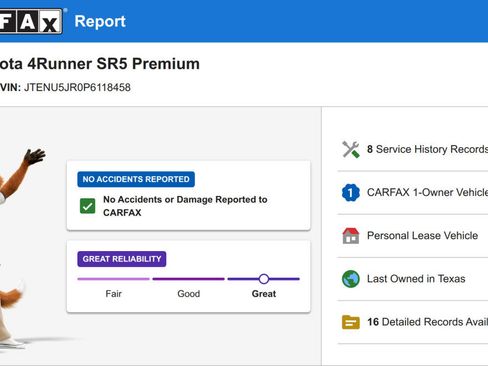The width and height of the screenshot is (488, 366).
Task: Select the No Accidents Reported badge
Action: coord(136,179)
